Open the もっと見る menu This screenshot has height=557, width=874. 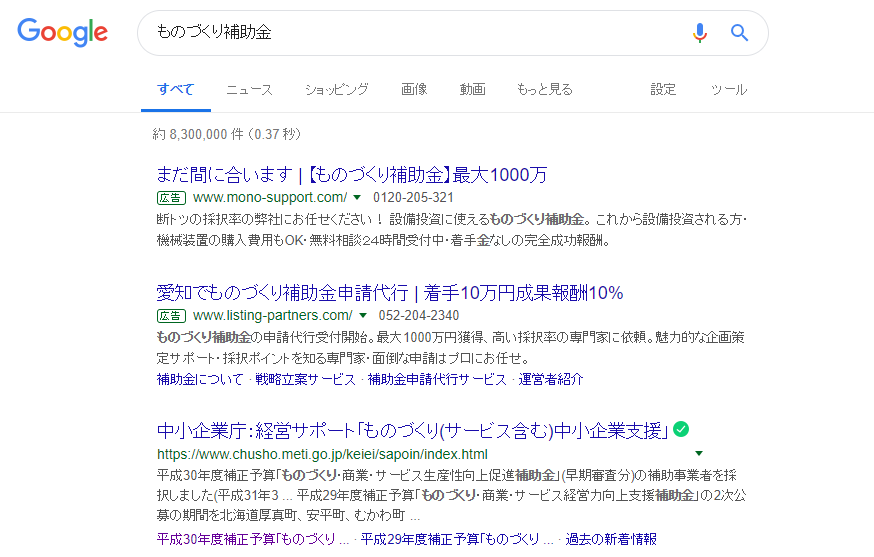point(545,89)
